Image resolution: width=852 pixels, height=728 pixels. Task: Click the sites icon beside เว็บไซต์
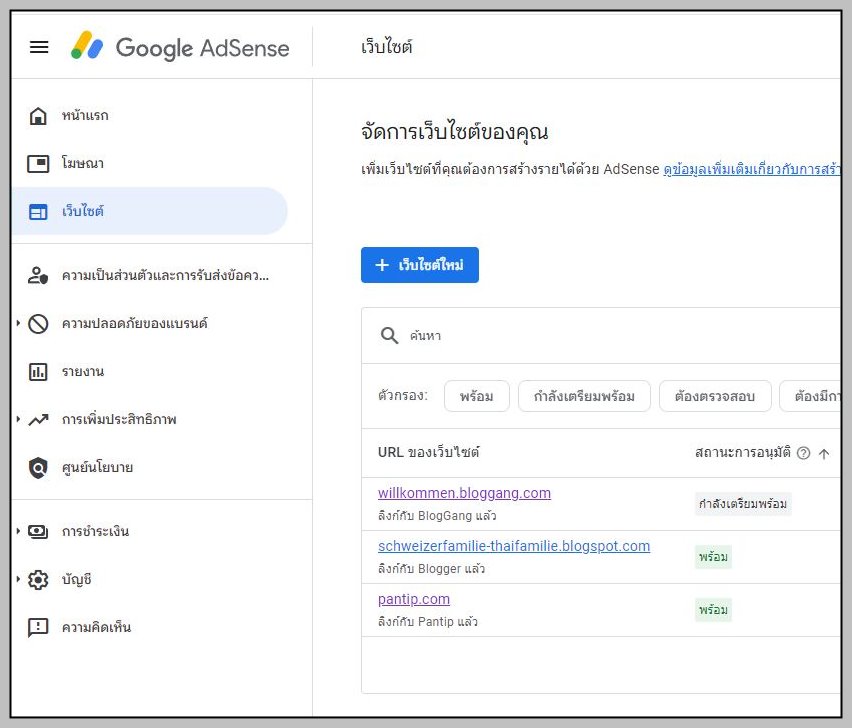38,211
